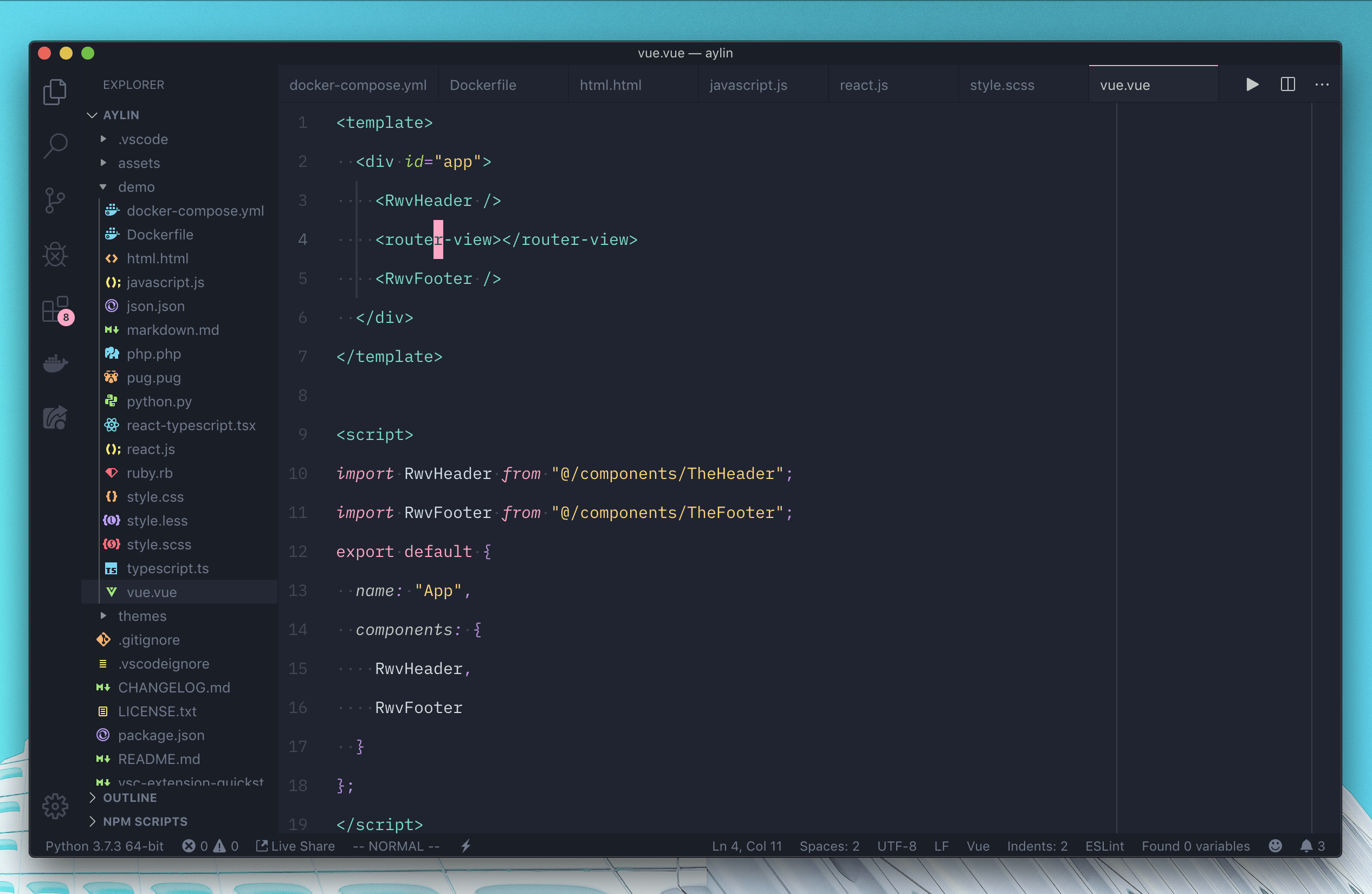Image resolution: width=1372 pixels, height=894 pixels.
Task: Change language mode from Vue
Action: click(x=978, y=846)
